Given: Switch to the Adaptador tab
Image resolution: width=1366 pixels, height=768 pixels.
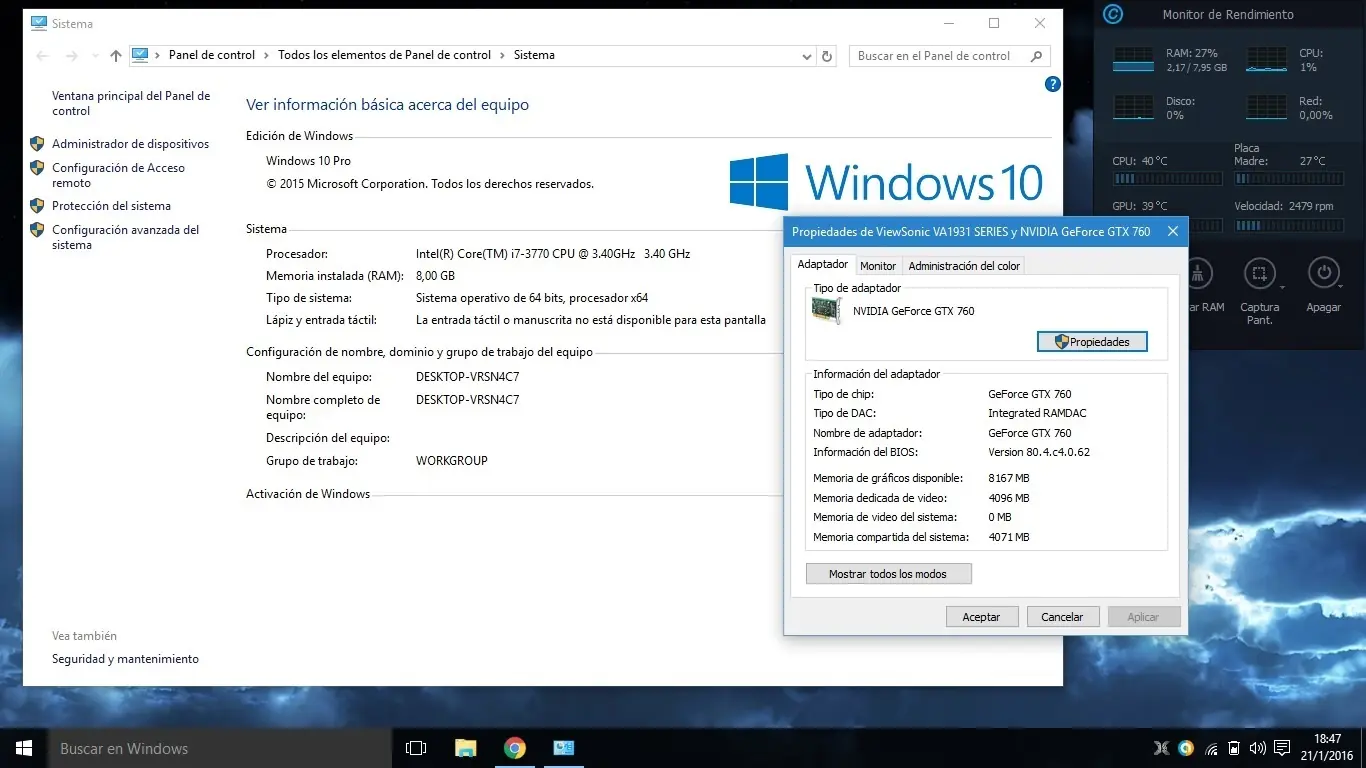Looking at the screenshot, I should point(823,265).
